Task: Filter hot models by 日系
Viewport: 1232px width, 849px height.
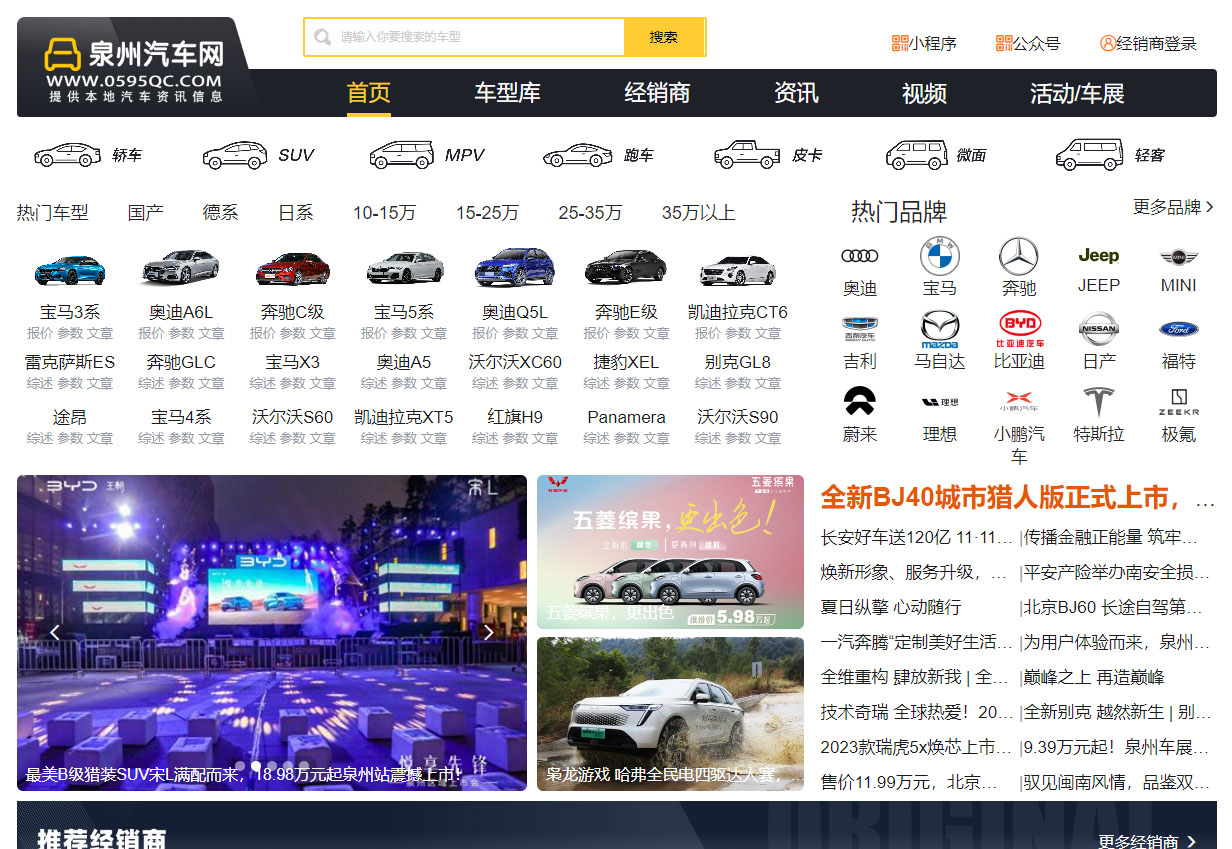Action: [296, 213]
